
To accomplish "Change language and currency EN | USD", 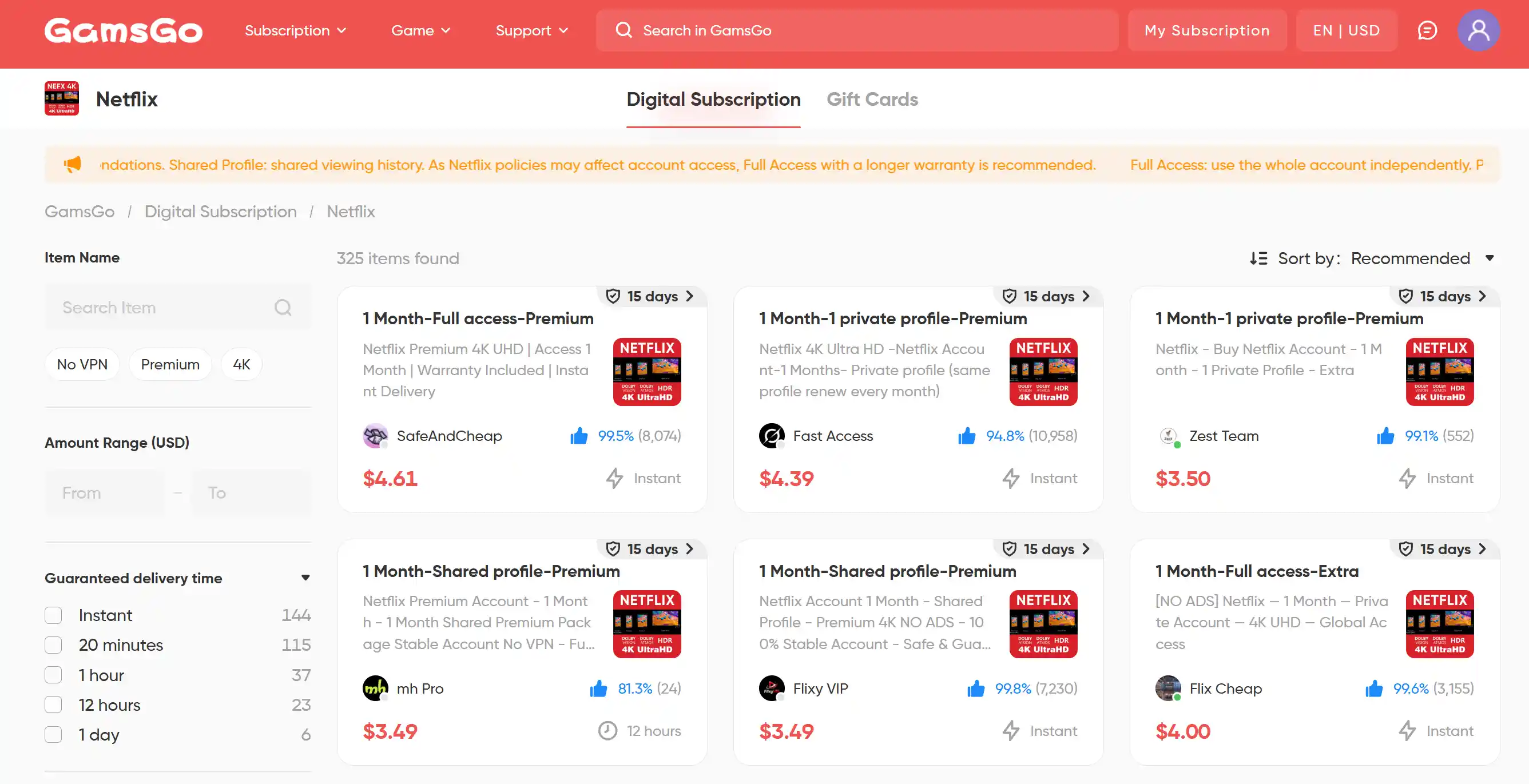I will click(1346, 30).
